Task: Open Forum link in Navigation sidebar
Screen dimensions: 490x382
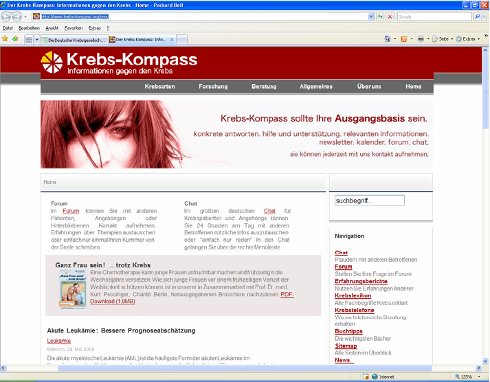Action: (343, 267)
